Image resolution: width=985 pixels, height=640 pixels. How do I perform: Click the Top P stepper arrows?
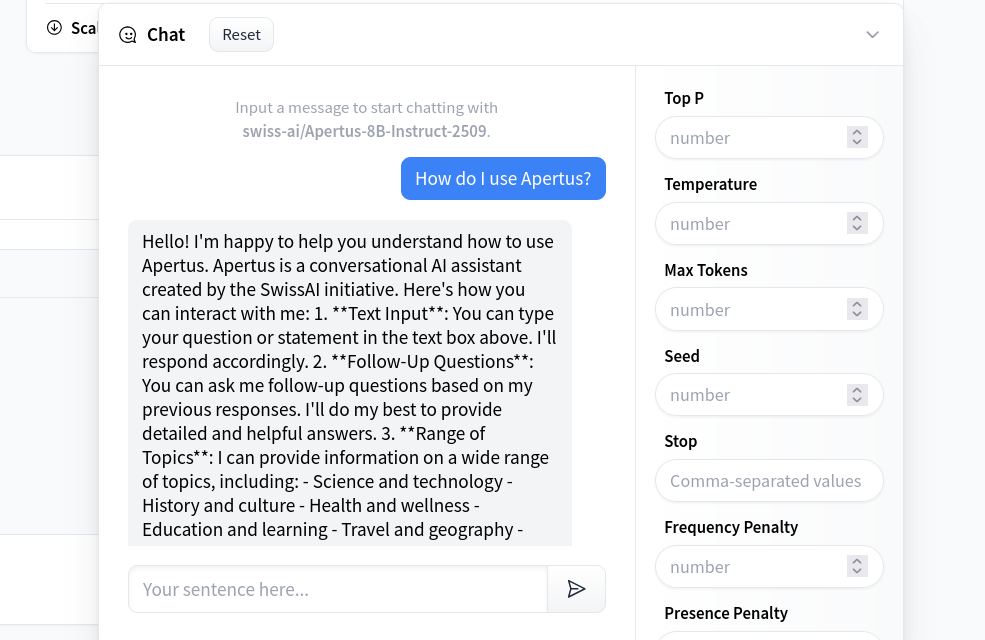pyautogui.click(x=857, y=138)
